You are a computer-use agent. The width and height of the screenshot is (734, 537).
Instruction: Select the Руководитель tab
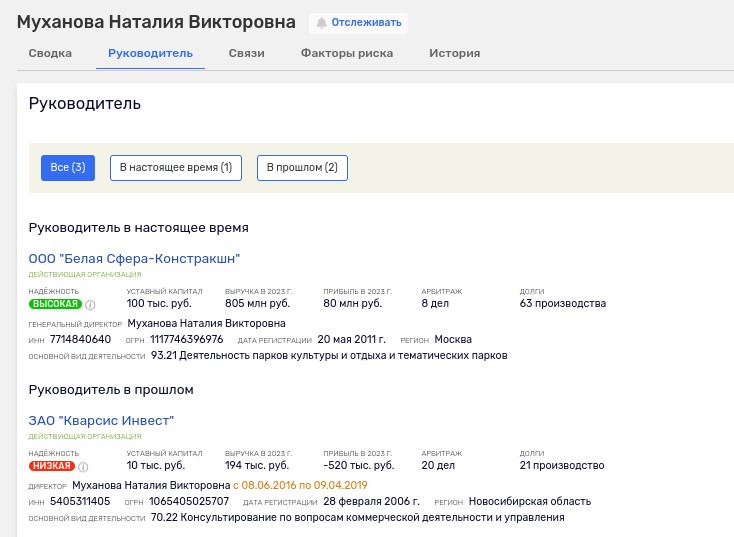[x=150, y=53]
